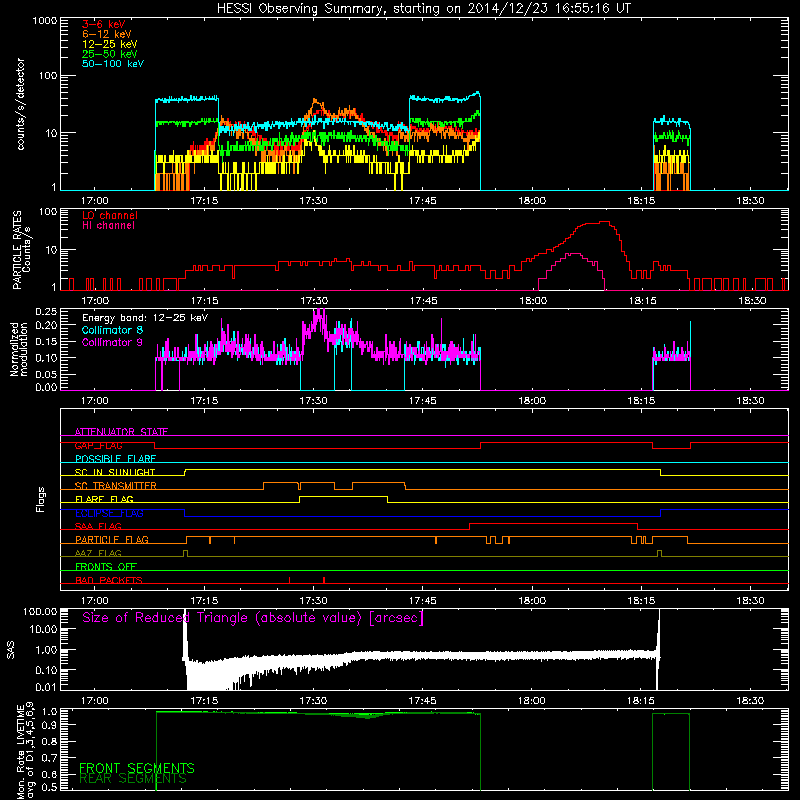Click the Normalized modulation axis label
Image resolution: width=800 pixels, height=800 pixels.
(x=19, y=349)
